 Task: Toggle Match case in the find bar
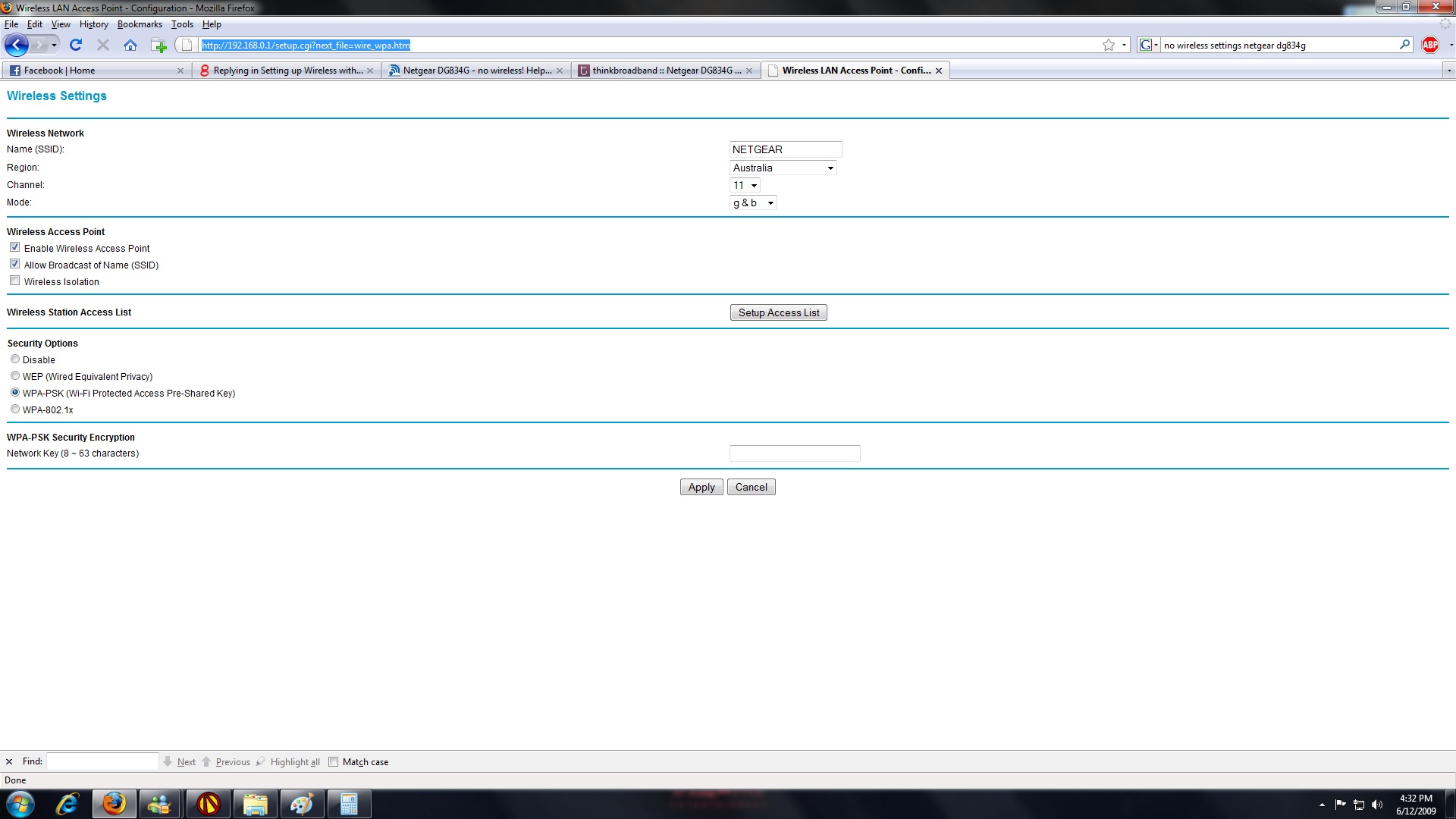pos(333,762)
